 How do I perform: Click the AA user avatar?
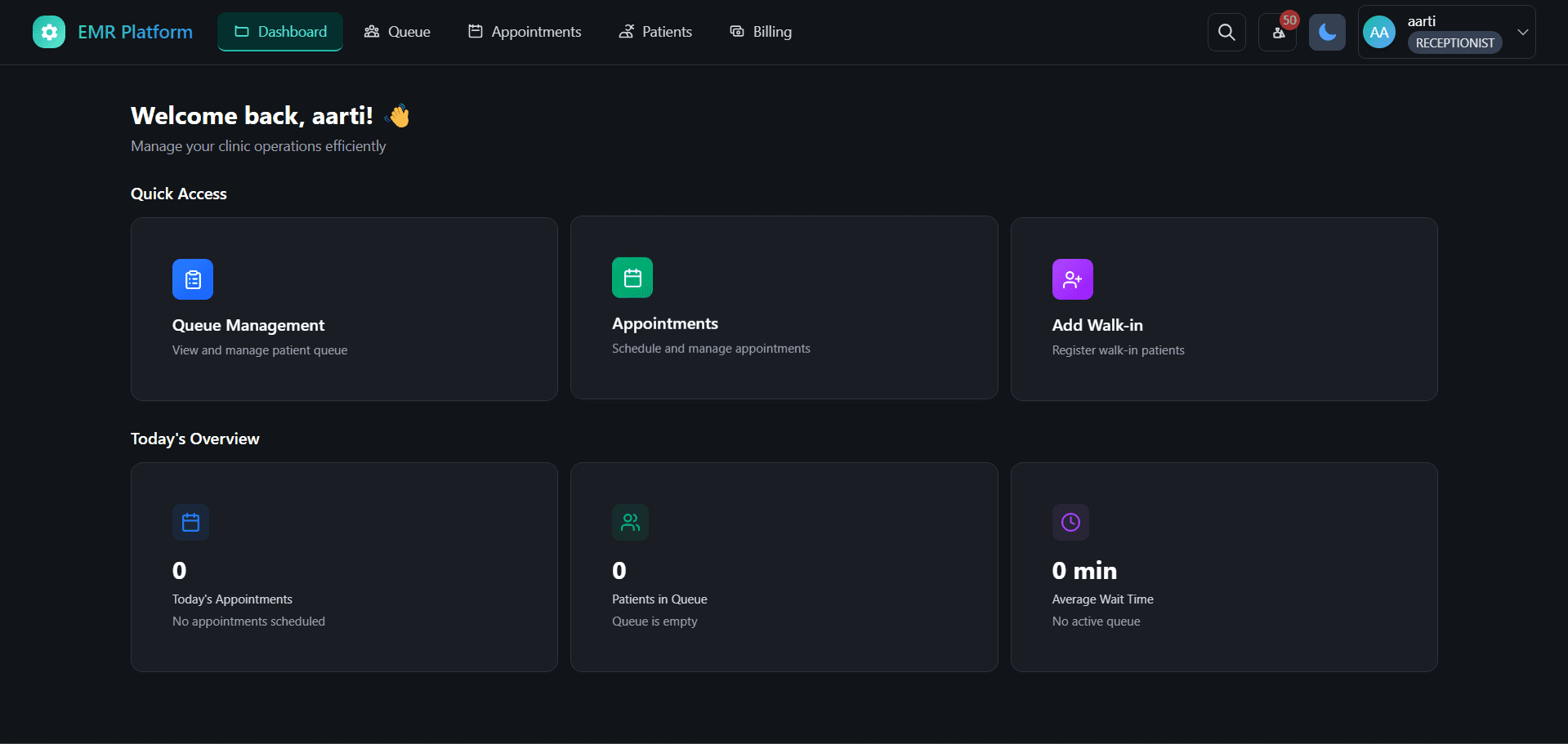point(1379,33)
